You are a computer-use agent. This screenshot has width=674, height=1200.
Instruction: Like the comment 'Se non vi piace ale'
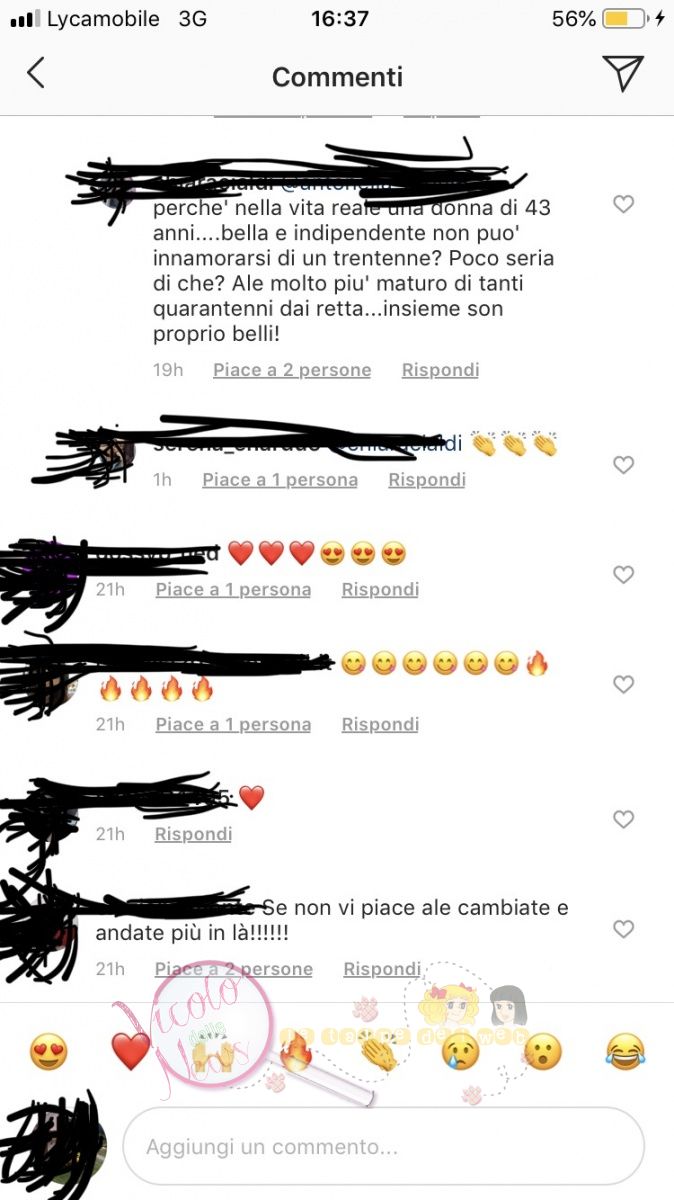(623, 930)
